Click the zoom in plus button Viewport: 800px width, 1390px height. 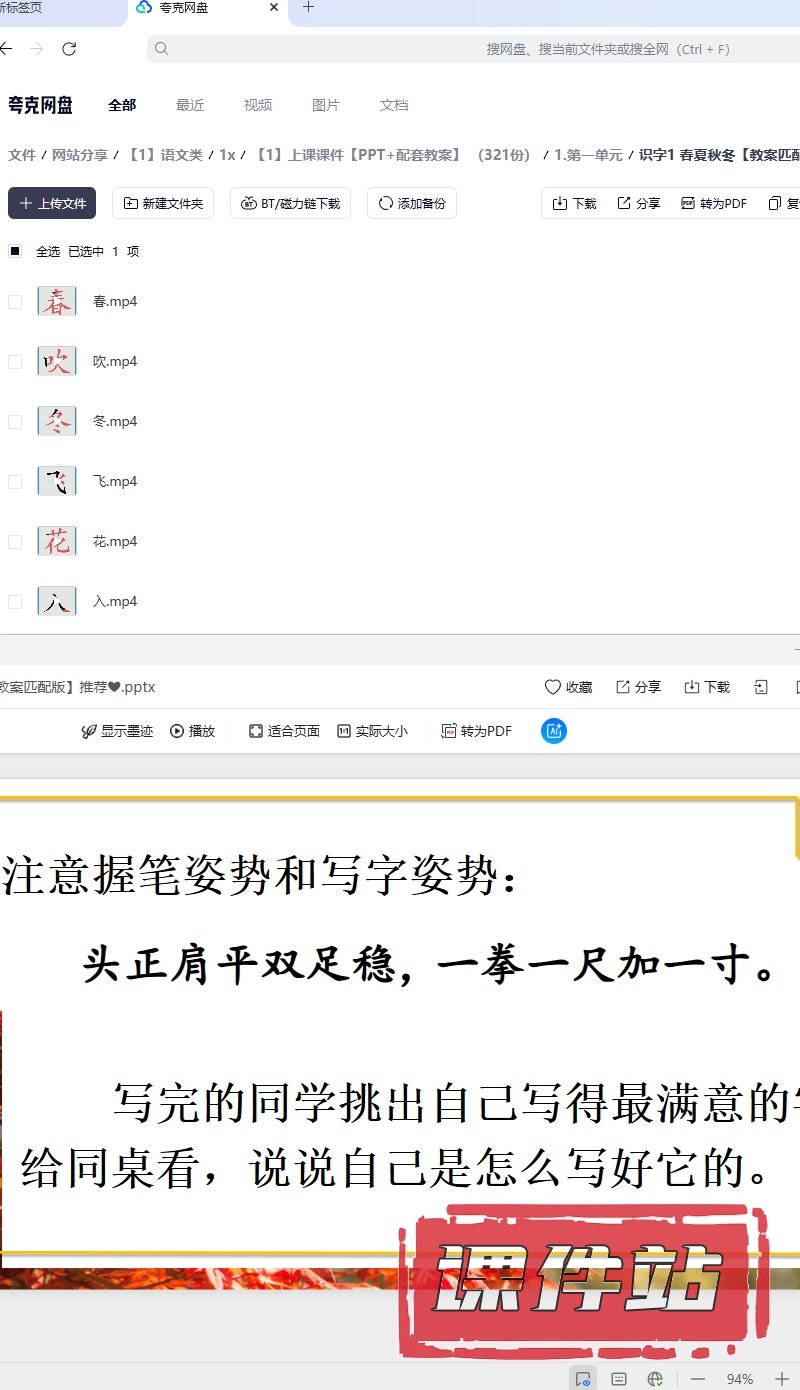[782, 1379]
